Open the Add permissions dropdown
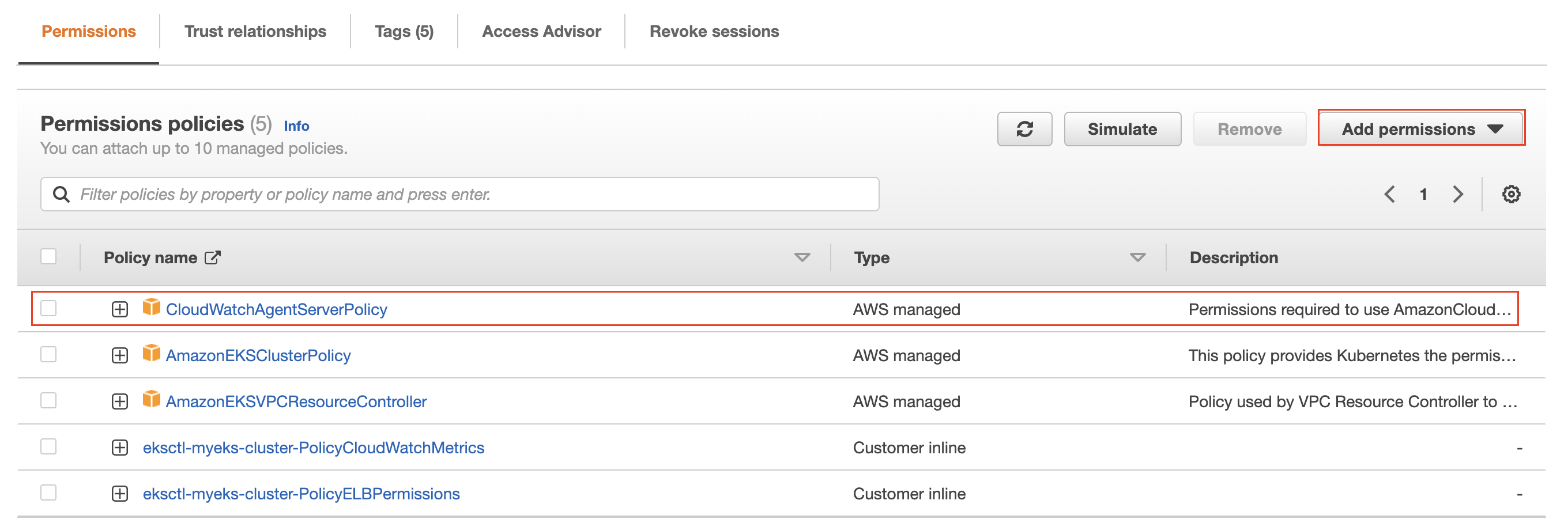The image size is (1568, 523). (1420, 129)
